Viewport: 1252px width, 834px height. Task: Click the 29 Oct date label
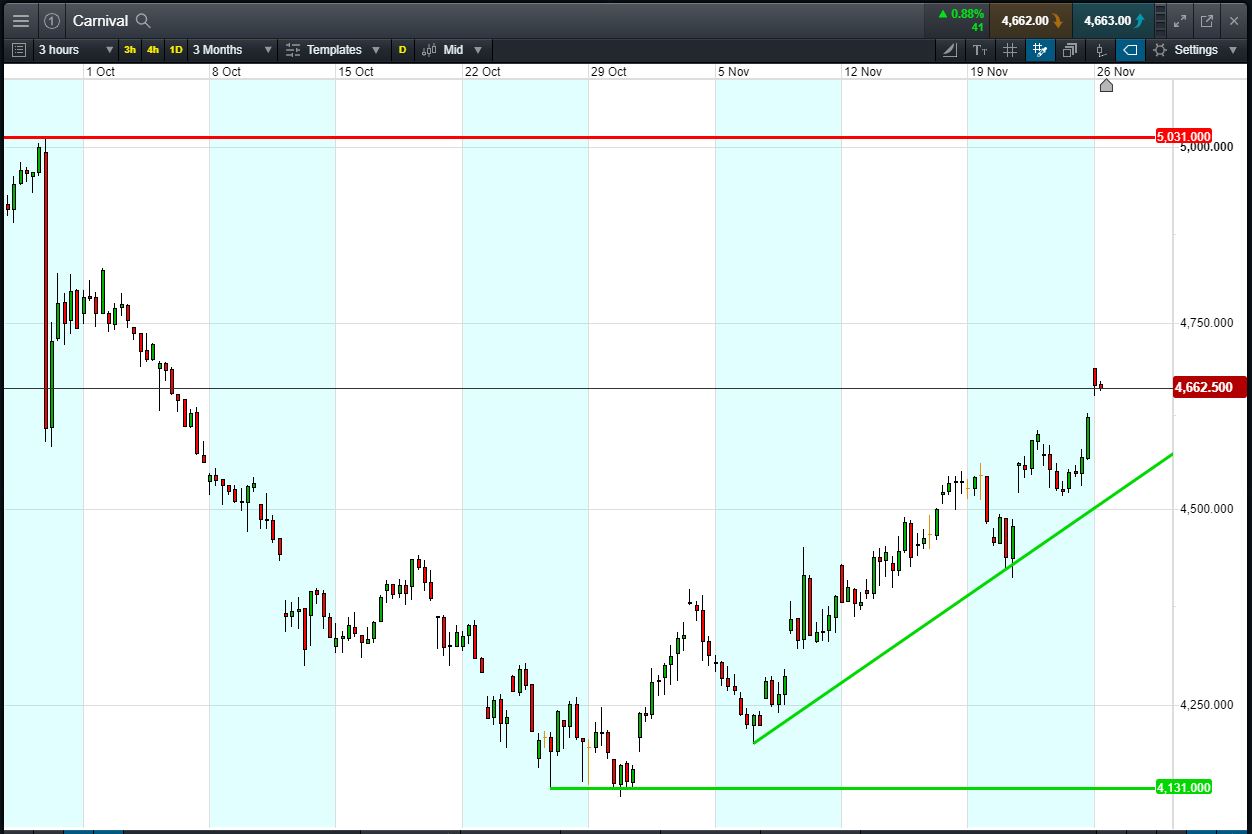tap(609, 72)
